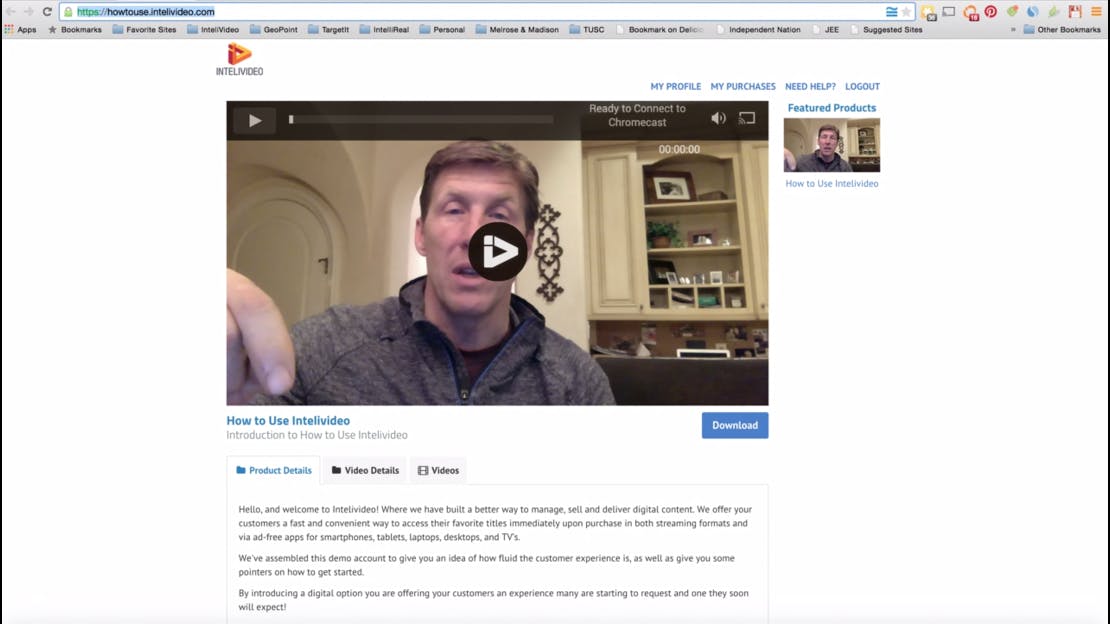Bookmark this page with the star icon
Viewport: 1110px width, 624px height.
[906, 11]
